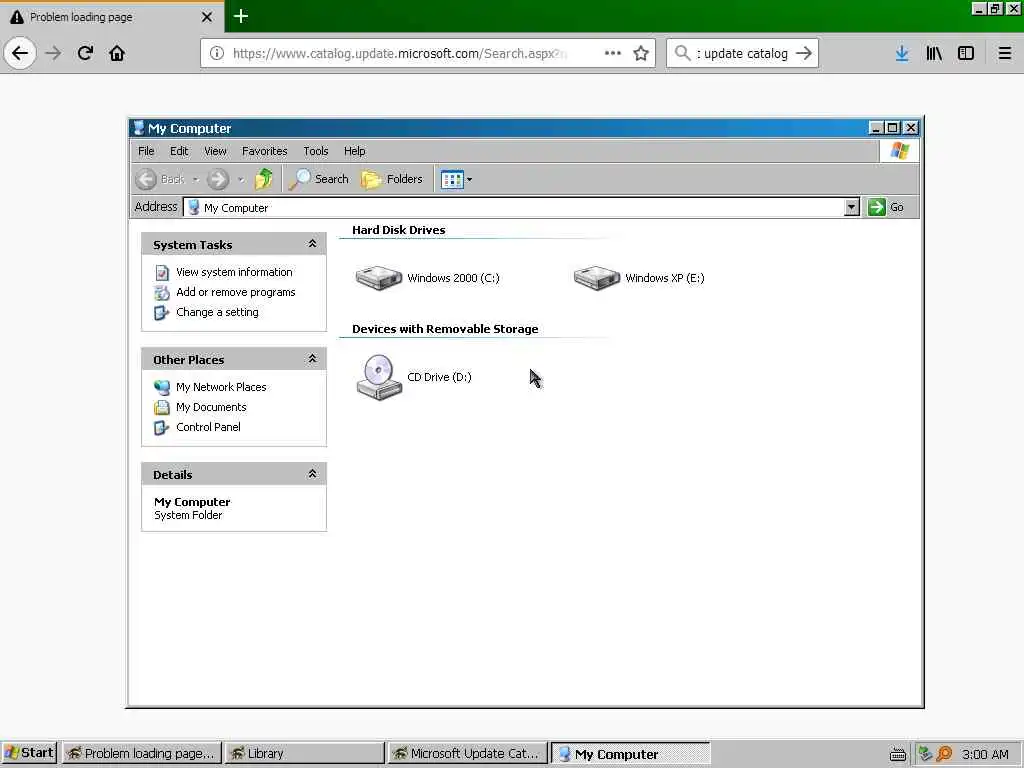1024x768 pixels.
Task: Open Control Panel link
Action: tap(208, 426)
